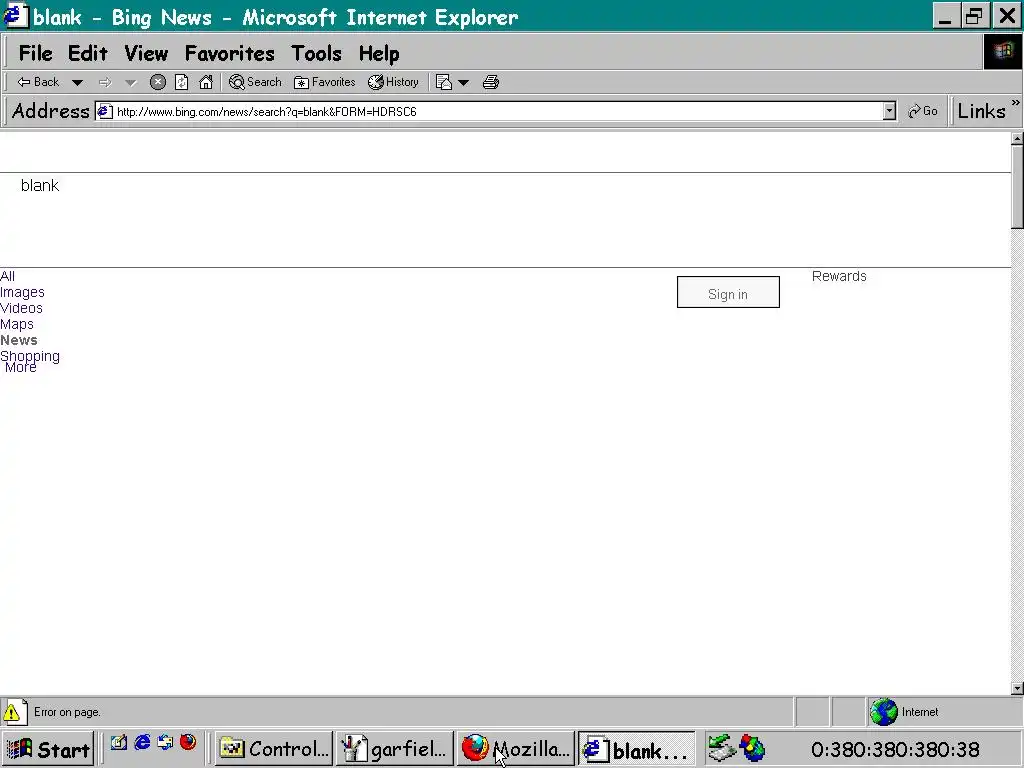Launch Internet Explorer from quick launch
This screenshot has width=1024, height=768.
(x=142, y=743)
